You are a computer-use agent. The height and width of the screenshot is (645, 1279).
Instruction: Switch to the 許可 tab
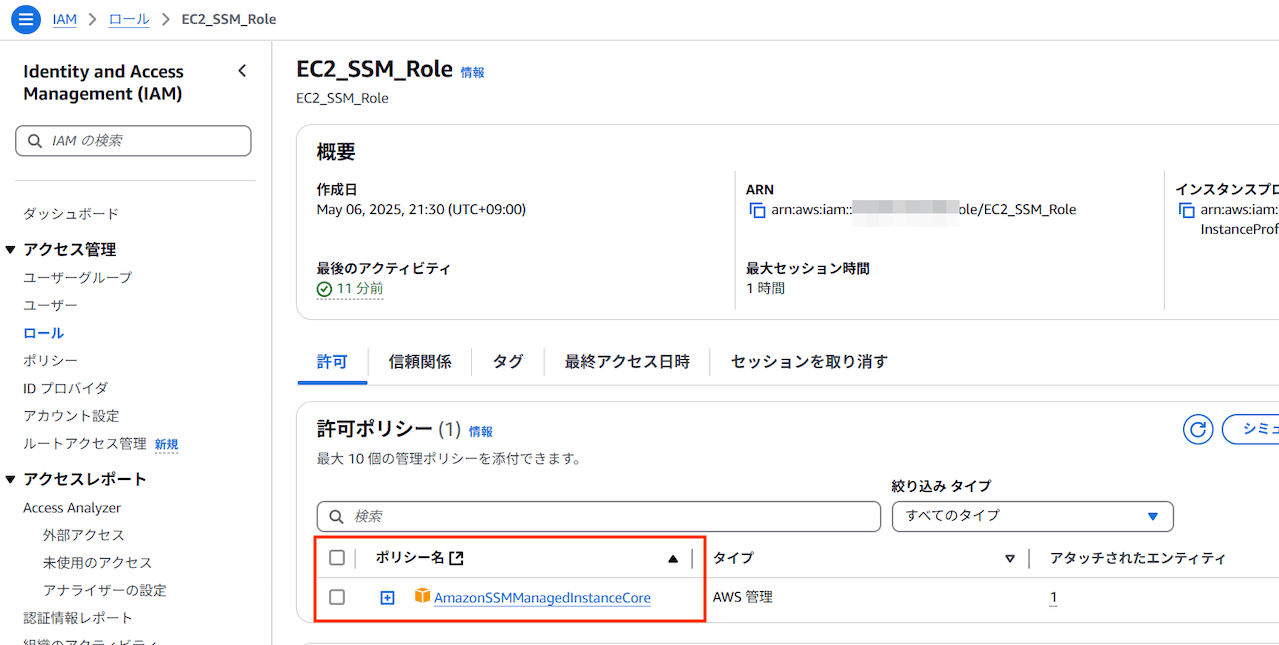[332, 362]
